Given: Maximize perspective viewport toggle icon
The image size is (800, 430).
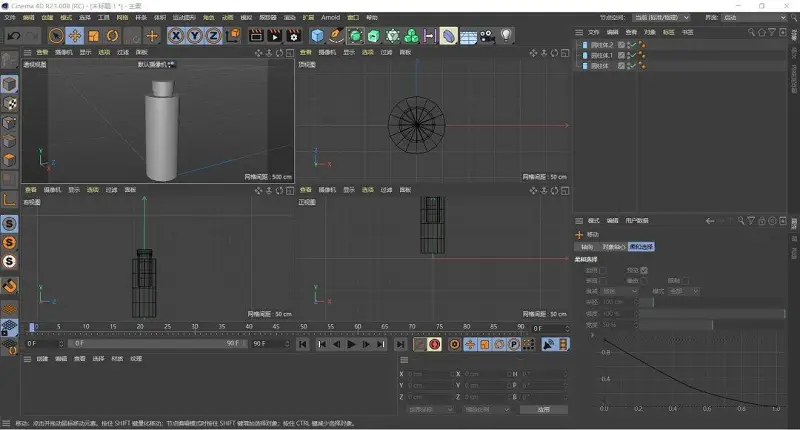Looking at the screenshot, I should coord(290,53).
